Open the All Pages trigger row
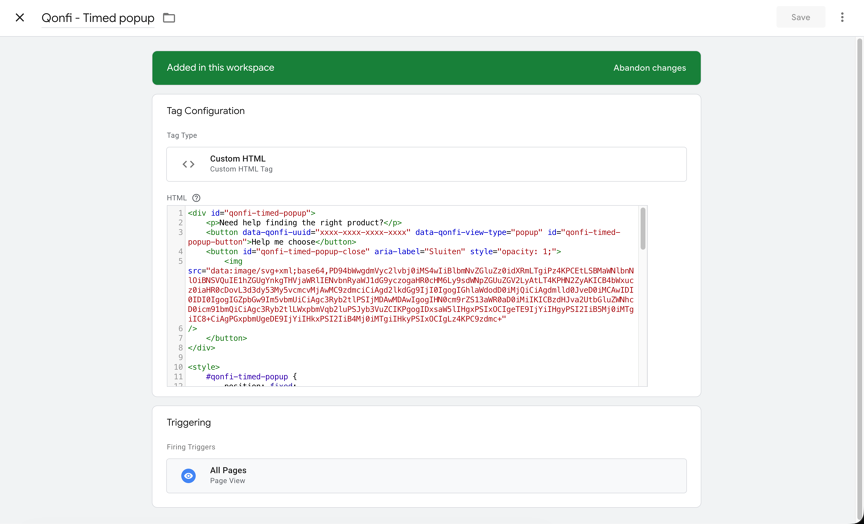Screen dimensions: 864x524 [426, 476]
